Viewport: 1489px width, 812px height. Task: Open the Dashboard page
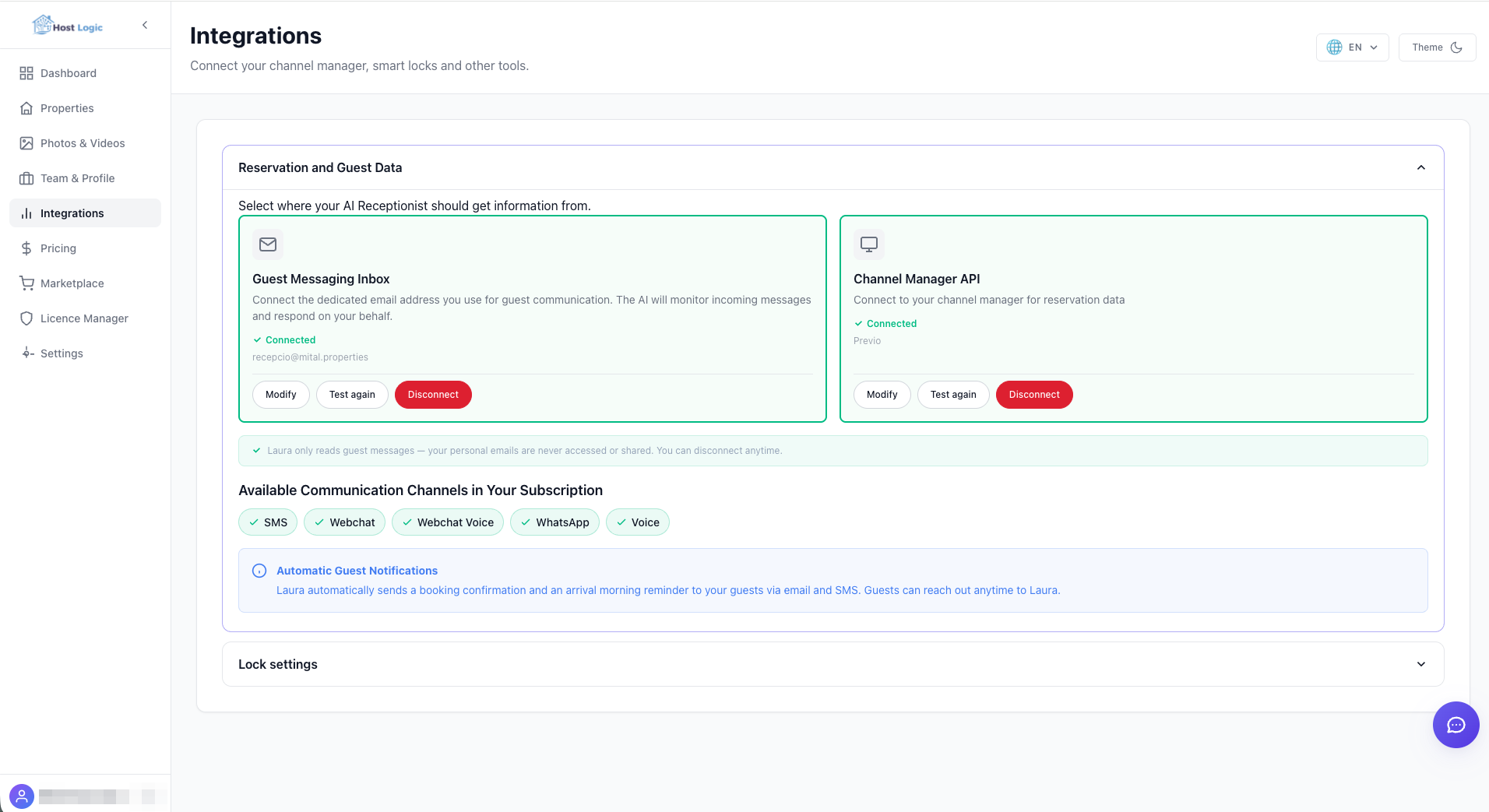click(x=85, y=73)
